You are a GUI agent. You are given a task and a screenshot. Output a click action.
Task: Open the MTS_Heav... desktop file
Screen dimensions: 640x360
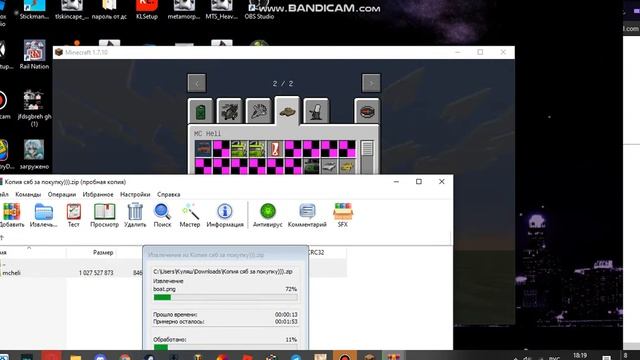pyautogui.click(x=222, y=10)
